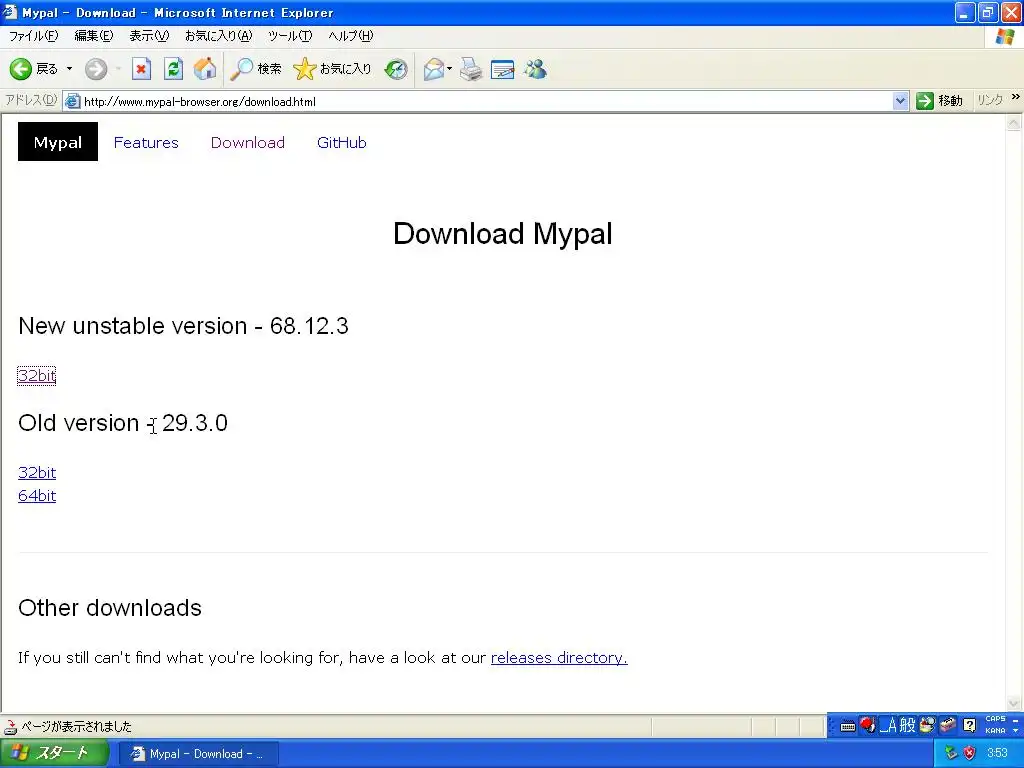
Task: Open the releases directory link
Action: [x=559, y=658]
